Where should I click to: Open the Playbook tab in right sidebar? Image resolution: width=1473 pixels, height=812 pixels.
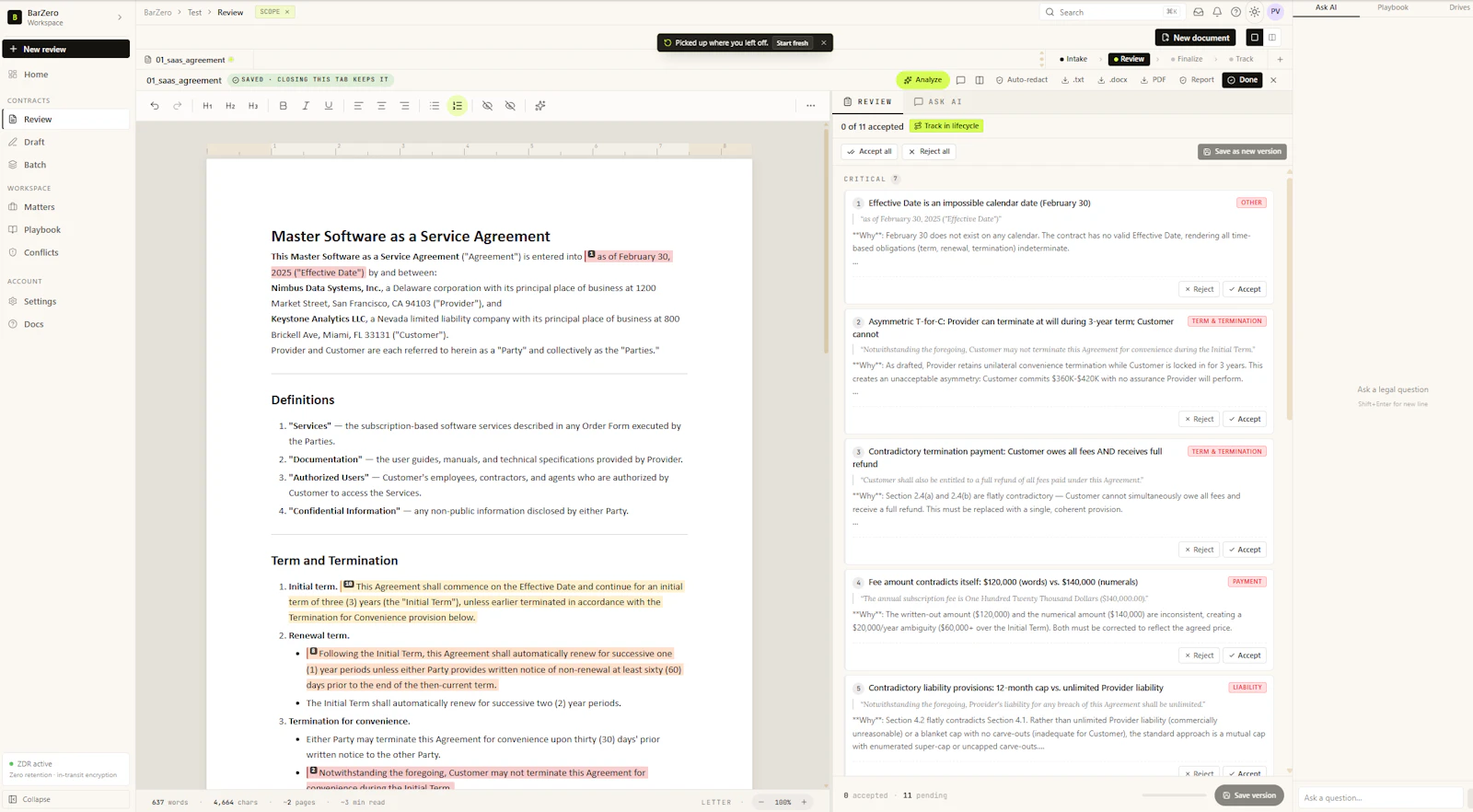coord(1393,7)
